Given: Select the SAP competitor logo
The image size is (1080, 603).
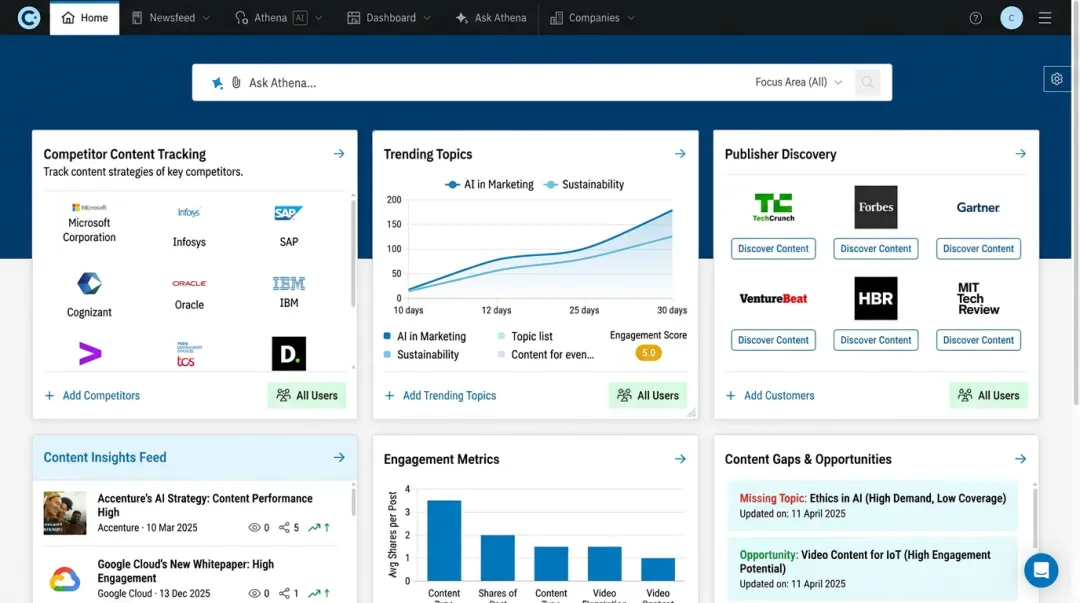Looking at the screenshot, I should point(288,213).
